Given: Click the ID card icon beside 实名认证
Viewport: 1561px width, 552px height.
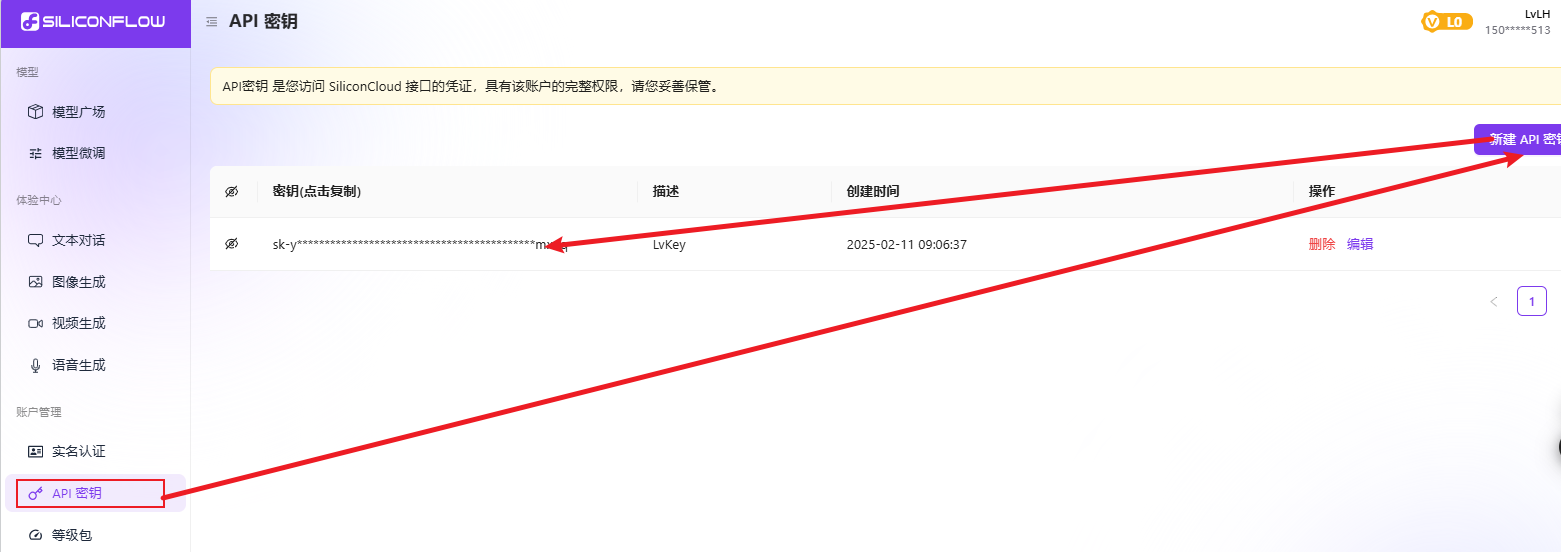Looking at the screenshot, I should click(35, 451).
